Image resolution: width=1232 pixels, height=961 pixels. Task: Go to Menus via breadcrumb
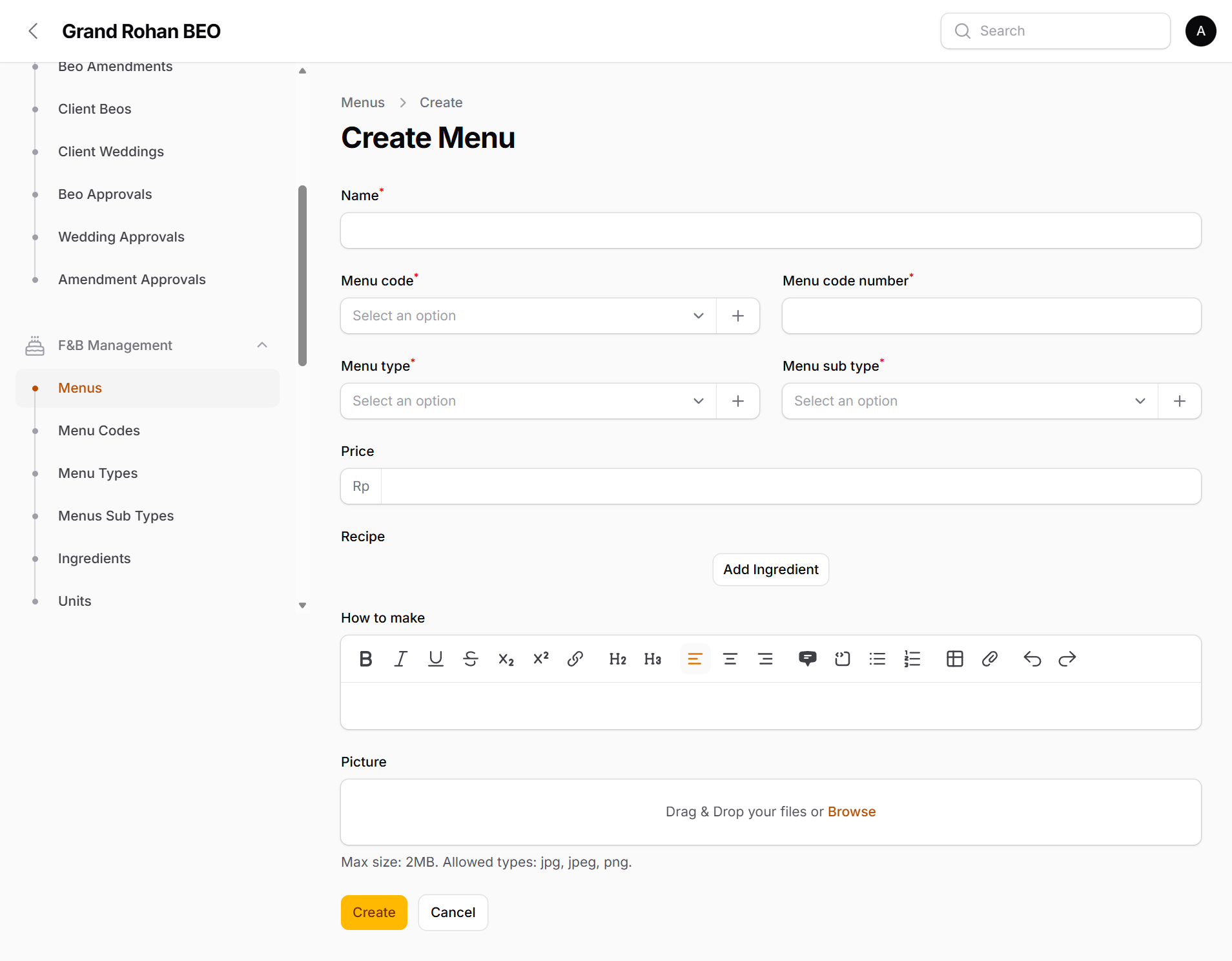pos(363,103)
